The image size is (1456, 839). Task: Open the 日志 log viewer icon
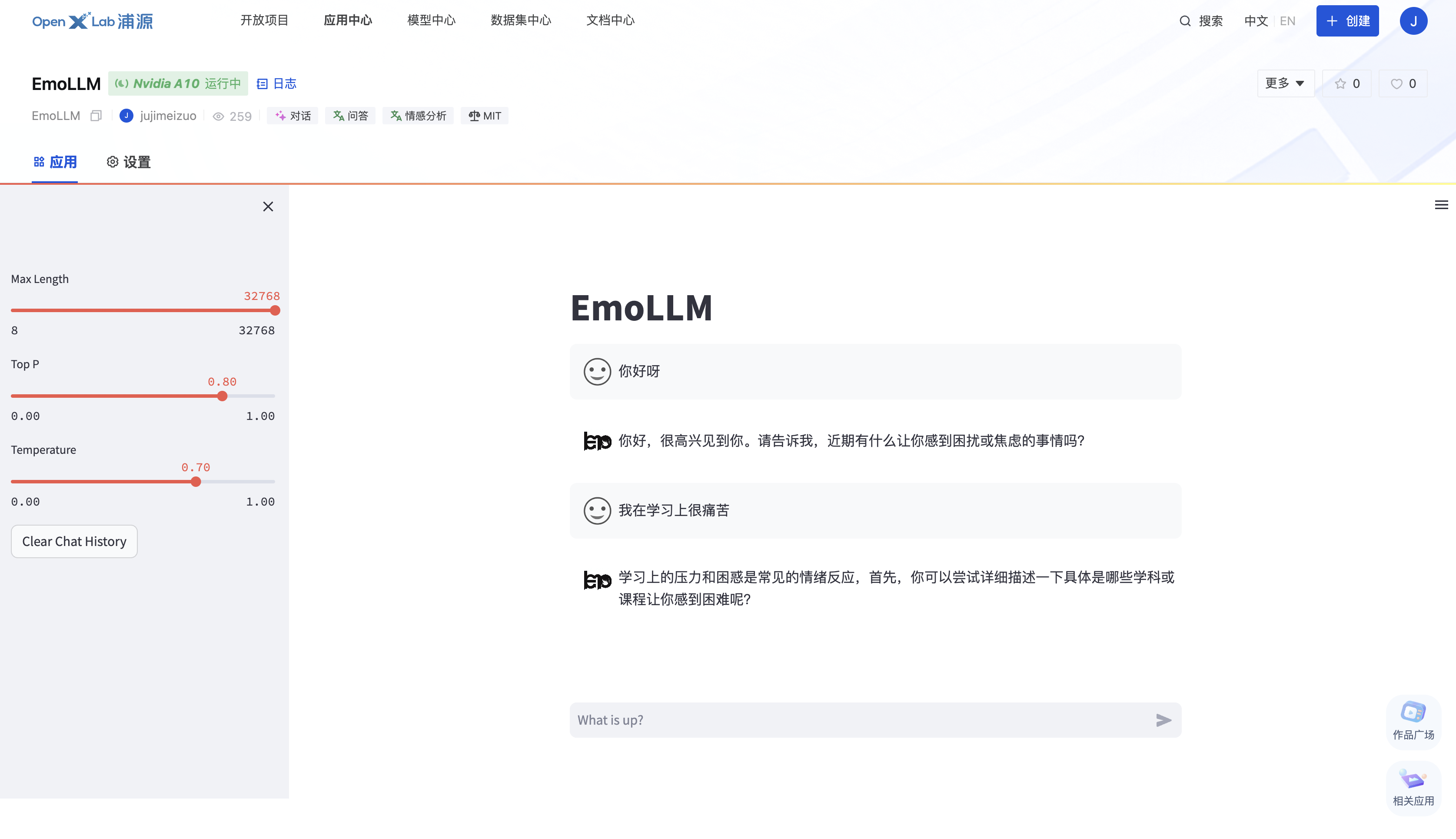[262, 84]
